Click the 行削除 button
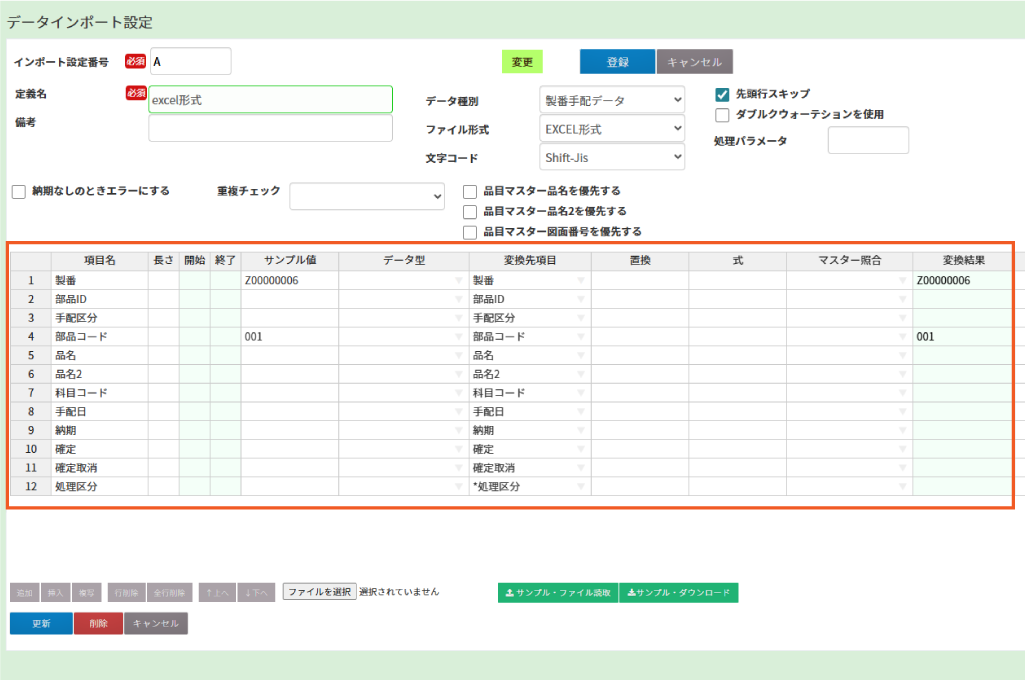Screen dimensions: 1025x680 124,593
